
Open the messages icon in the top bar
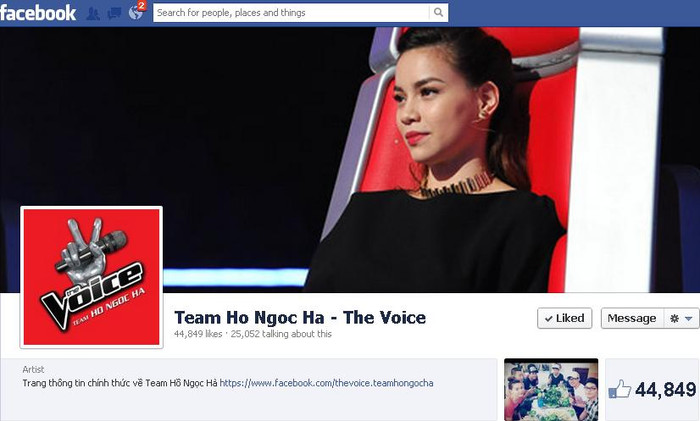click(114, 13)
